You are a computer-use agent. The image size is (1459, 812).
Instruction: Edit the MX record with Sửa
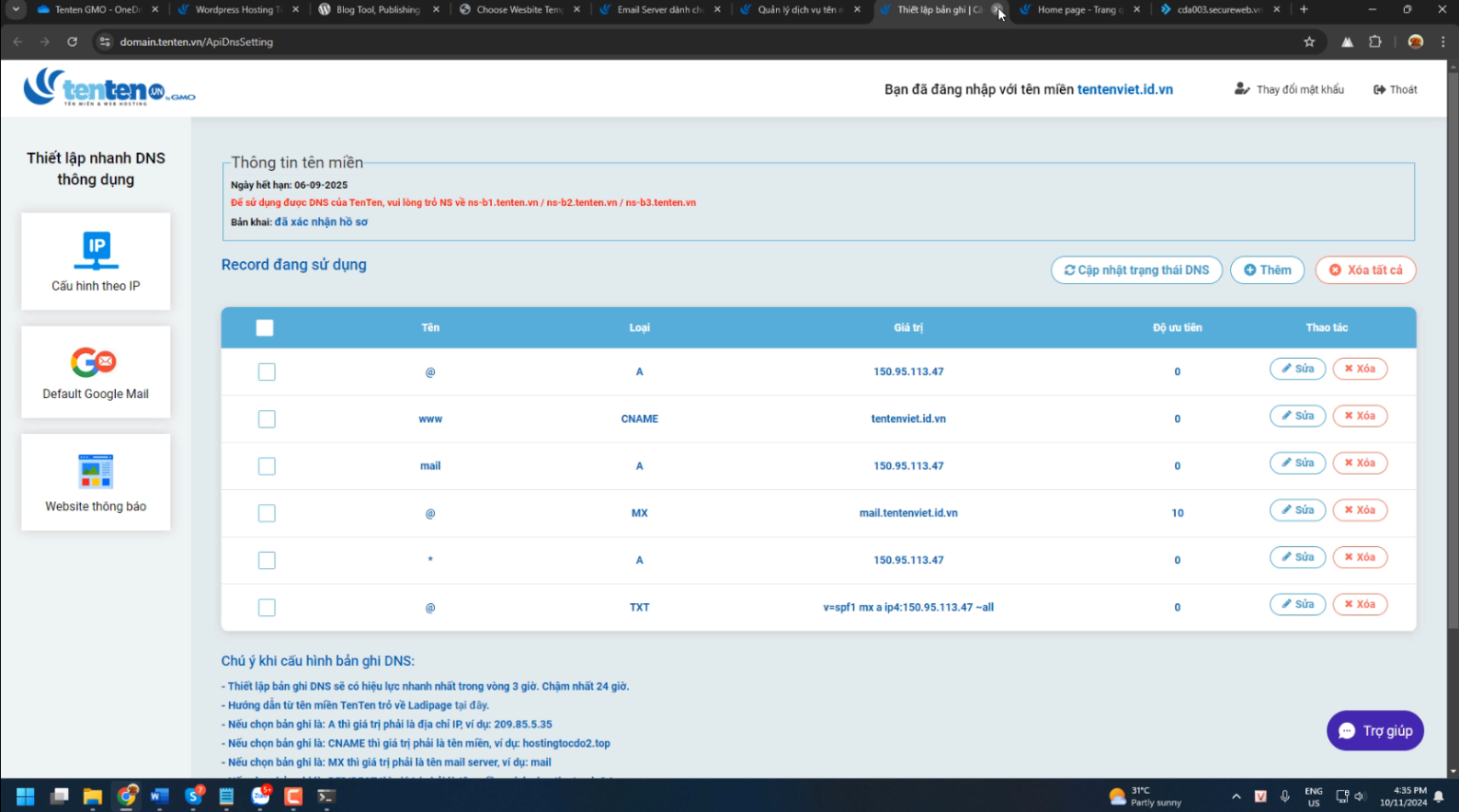1298,510
